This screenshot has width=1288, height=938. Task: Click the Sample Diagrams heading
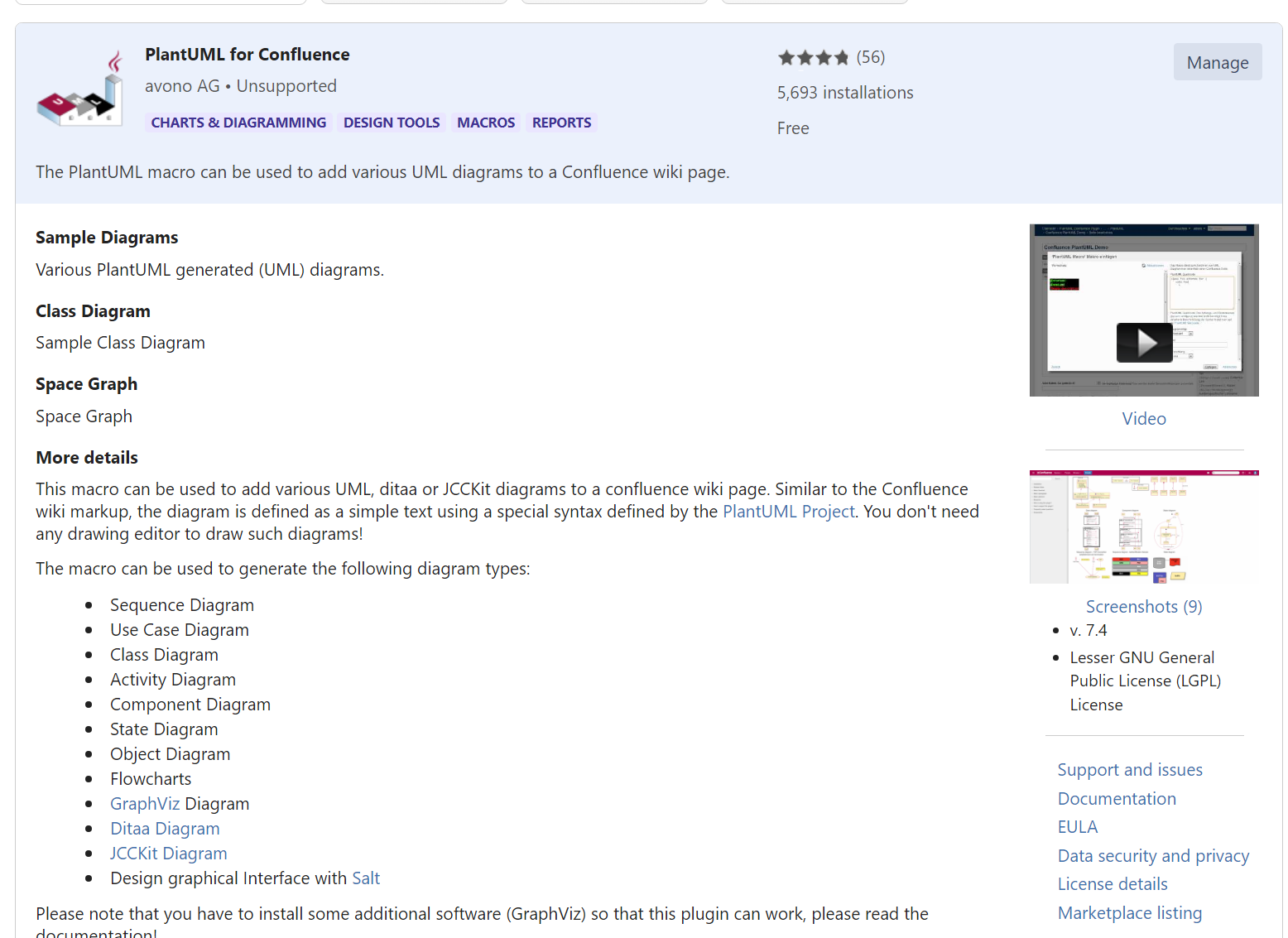[x=107, y=238]
